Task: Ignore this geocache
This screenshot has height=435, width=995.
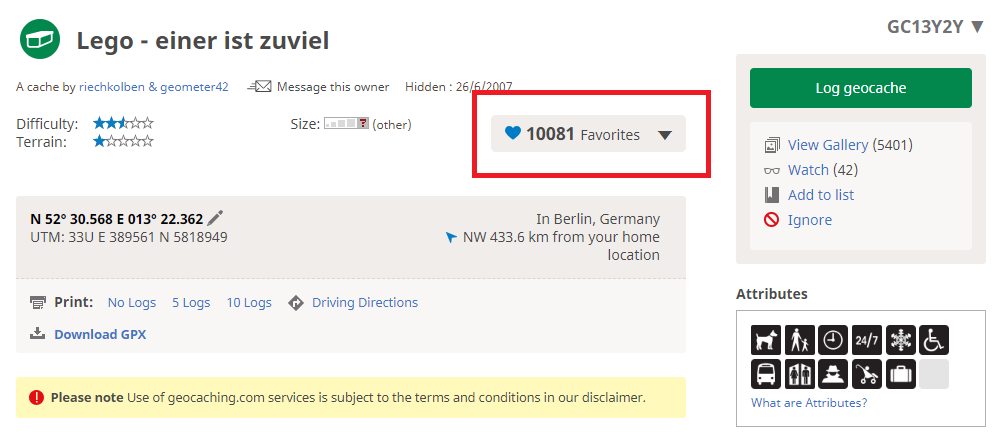Action: [810, 220]
